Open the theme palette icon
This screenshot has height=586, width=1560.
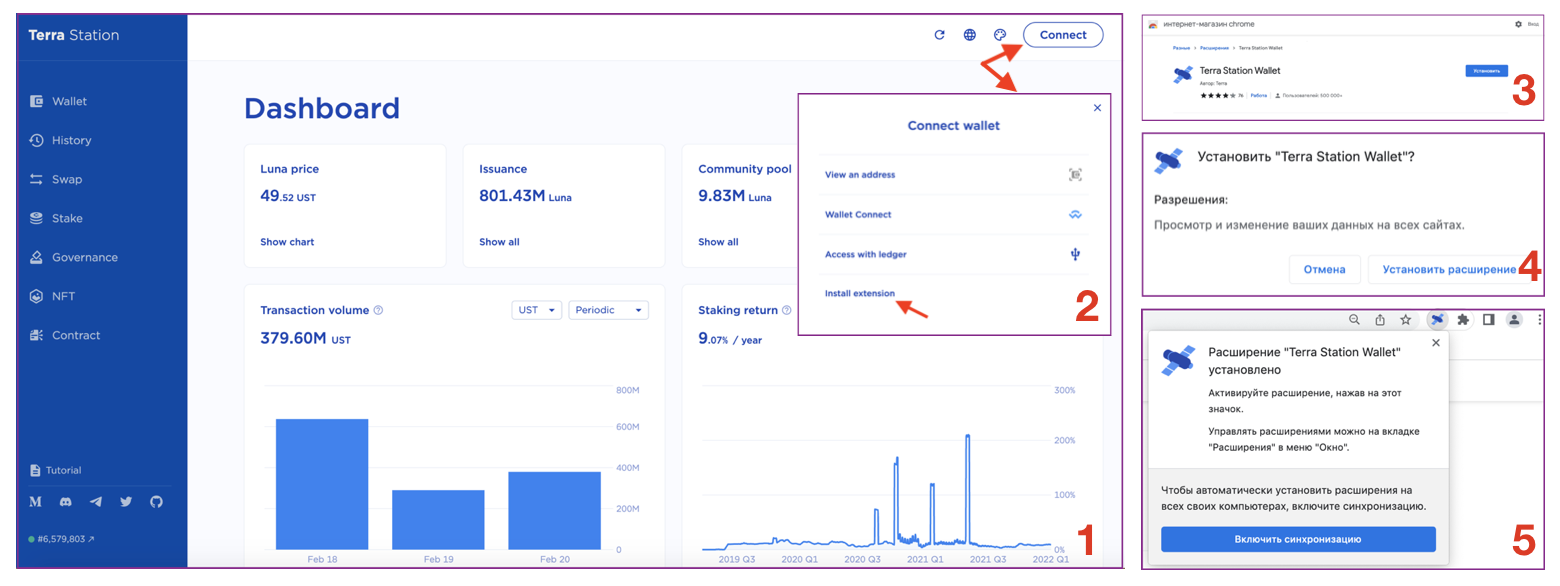[999, 35]
